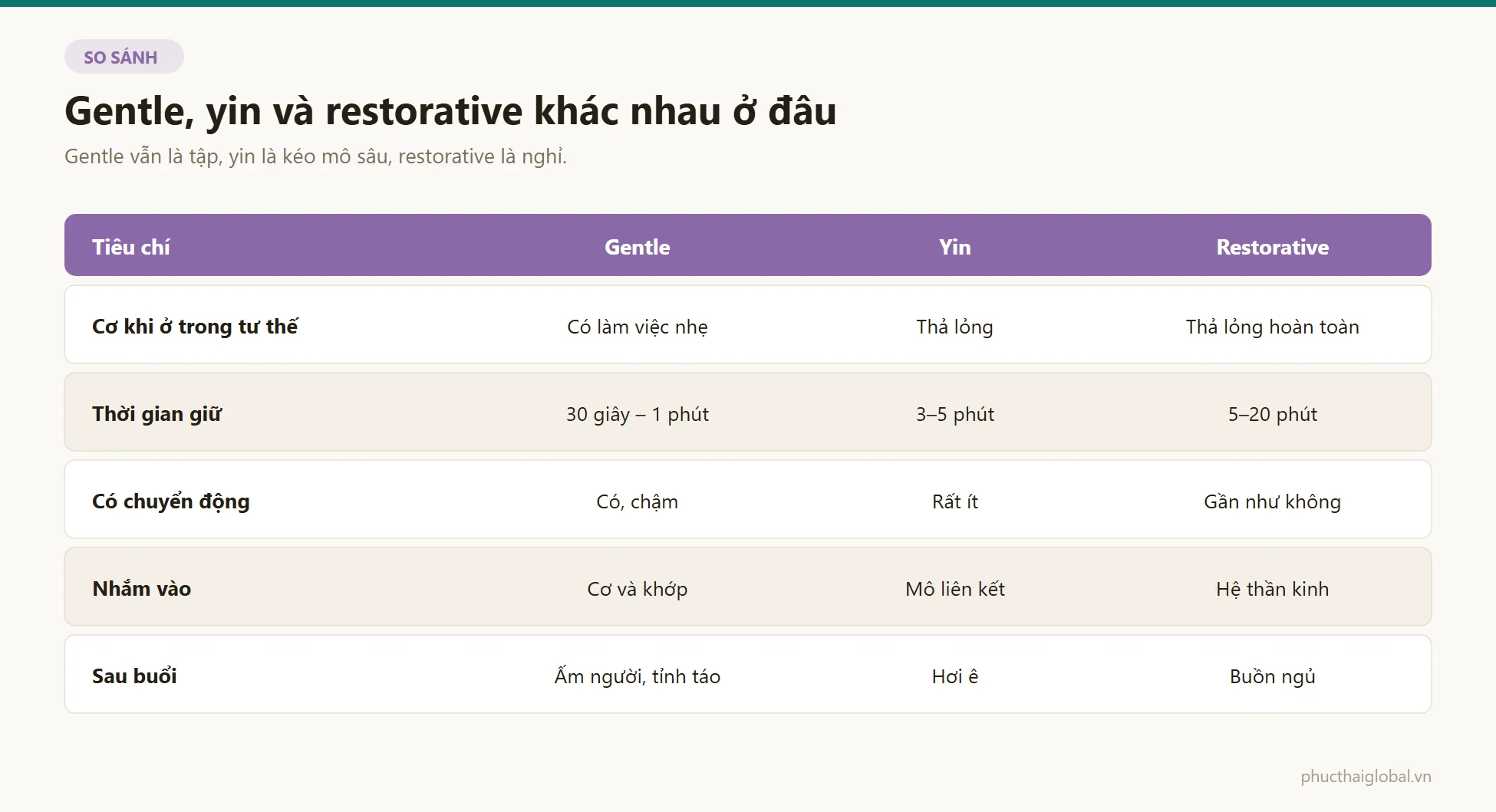Click the cell '30 giây – 1 phút'
This screenshot has width=1496, height=812.
tap(637, 414)
